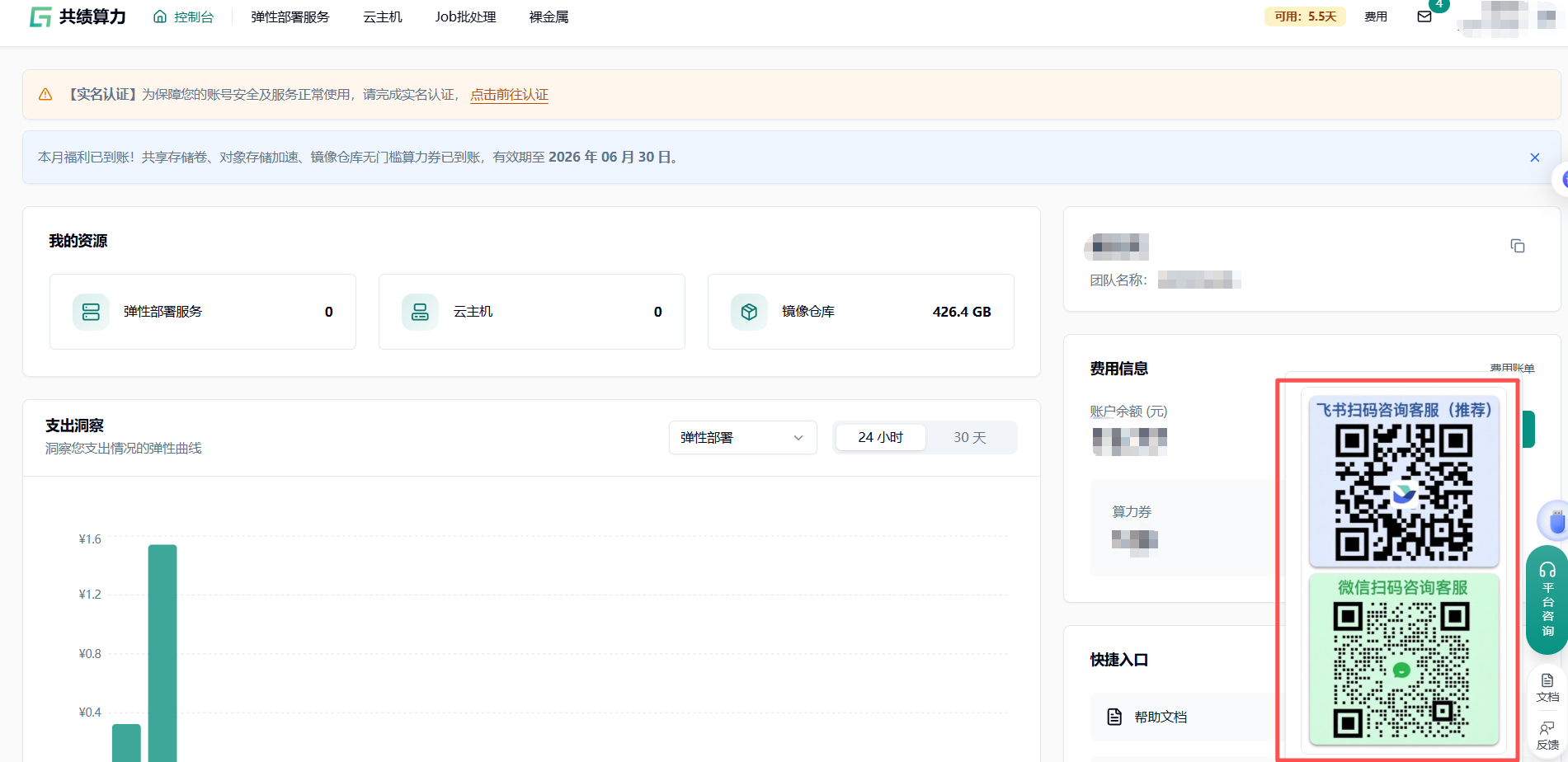This screenshot has height=762, width=1568.
Task: Click the 帮助文档 document icon
Action: [x=1114, y=717]
